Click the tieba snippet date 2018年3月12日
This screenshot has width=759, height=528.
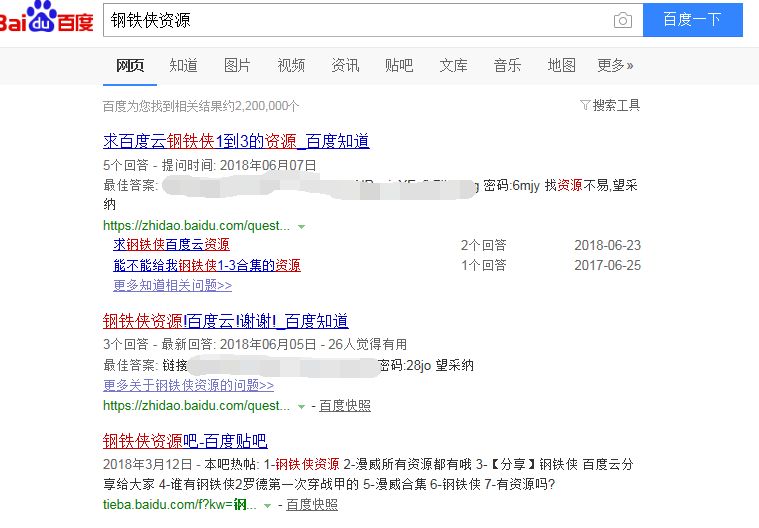(x=148, y=465)
